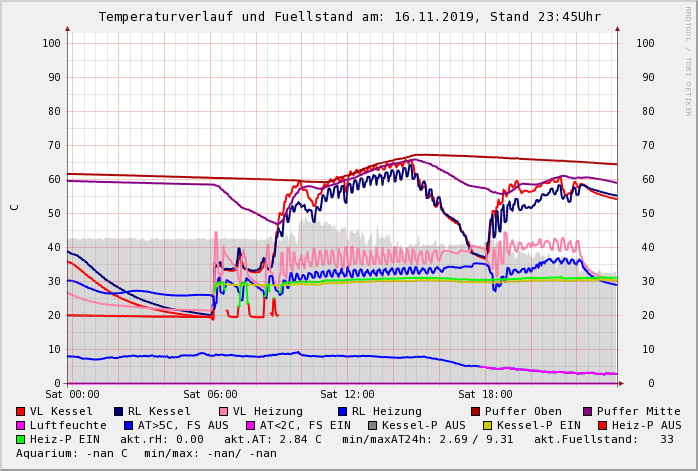Viewport: 698px width, 471px height.
Task: Click the Sat 18:00 x-axis label
Action: 485,394
